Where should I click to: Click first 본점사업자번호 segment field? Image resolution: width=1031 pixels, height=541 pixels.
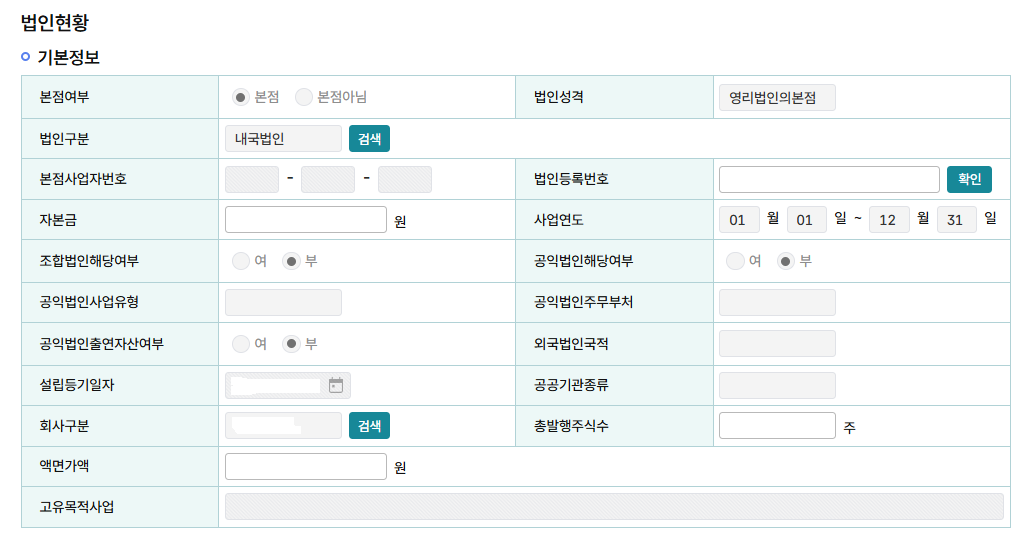coord(252,179)
